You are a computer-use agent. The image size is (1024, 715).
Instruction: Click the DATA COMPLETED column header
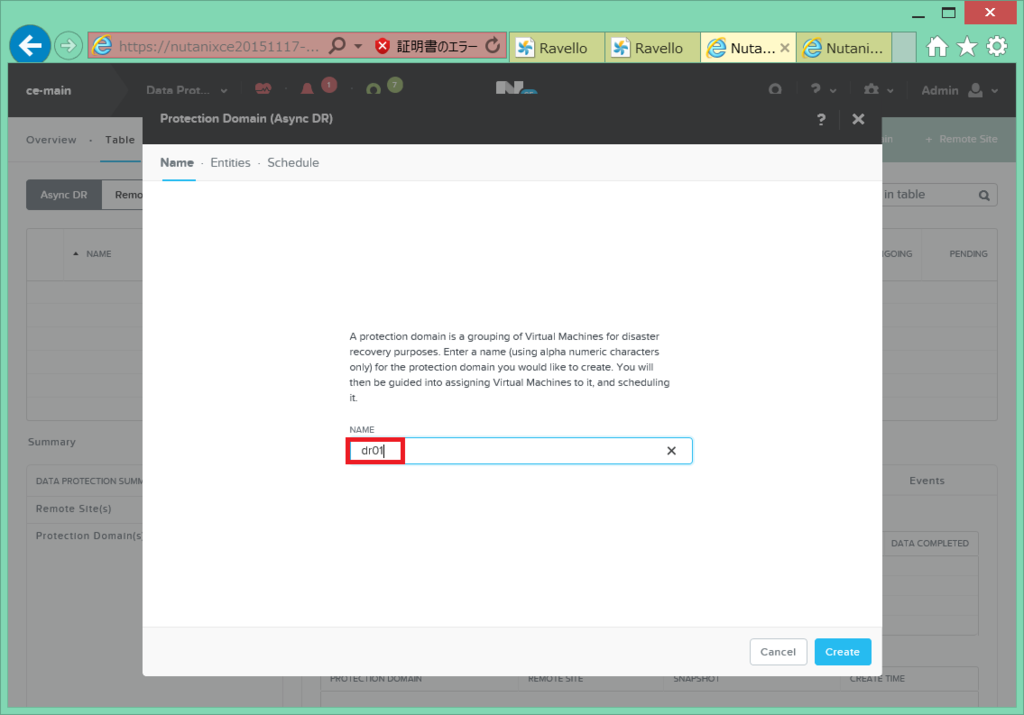coord(929,543)
